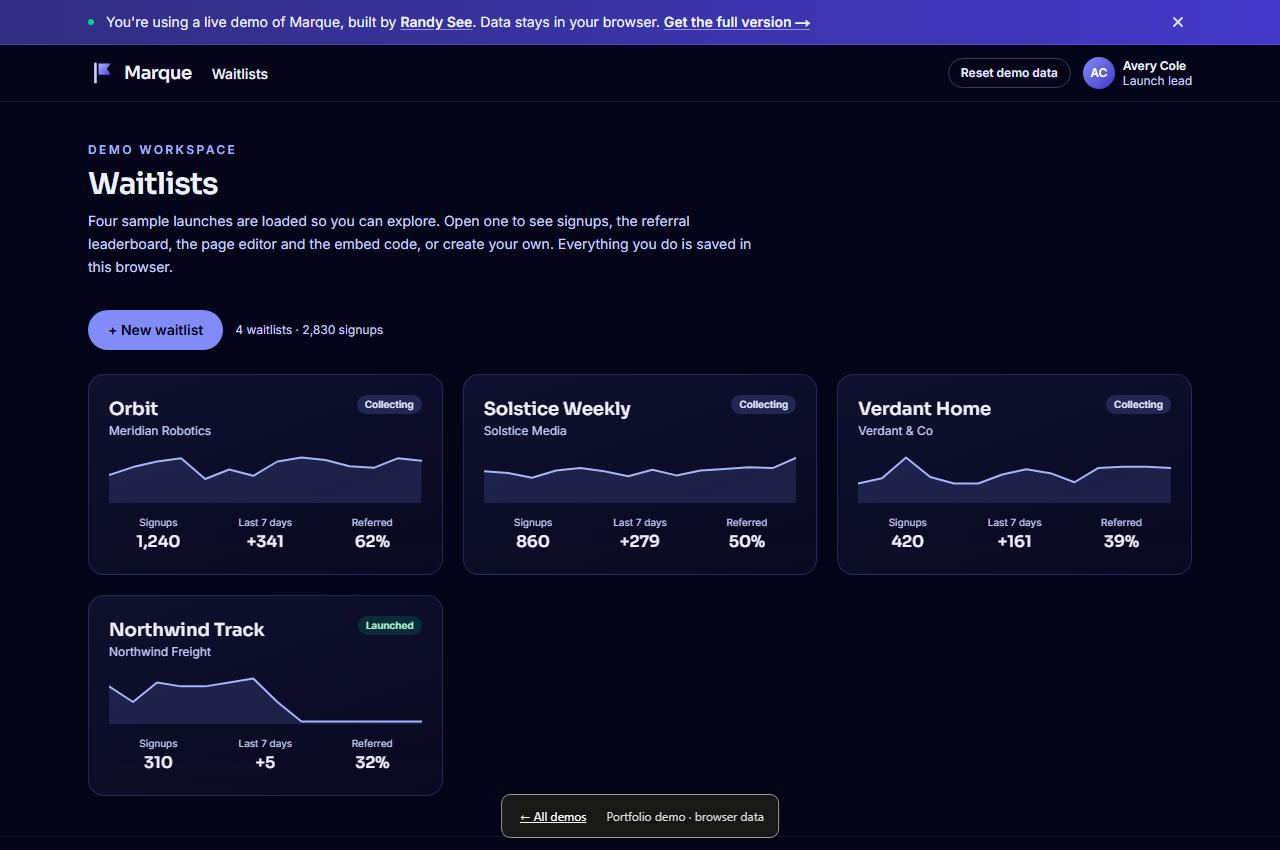Follow the Randy See link
The height and width of the screenshot is (850, 1280).
coord(436,22)
